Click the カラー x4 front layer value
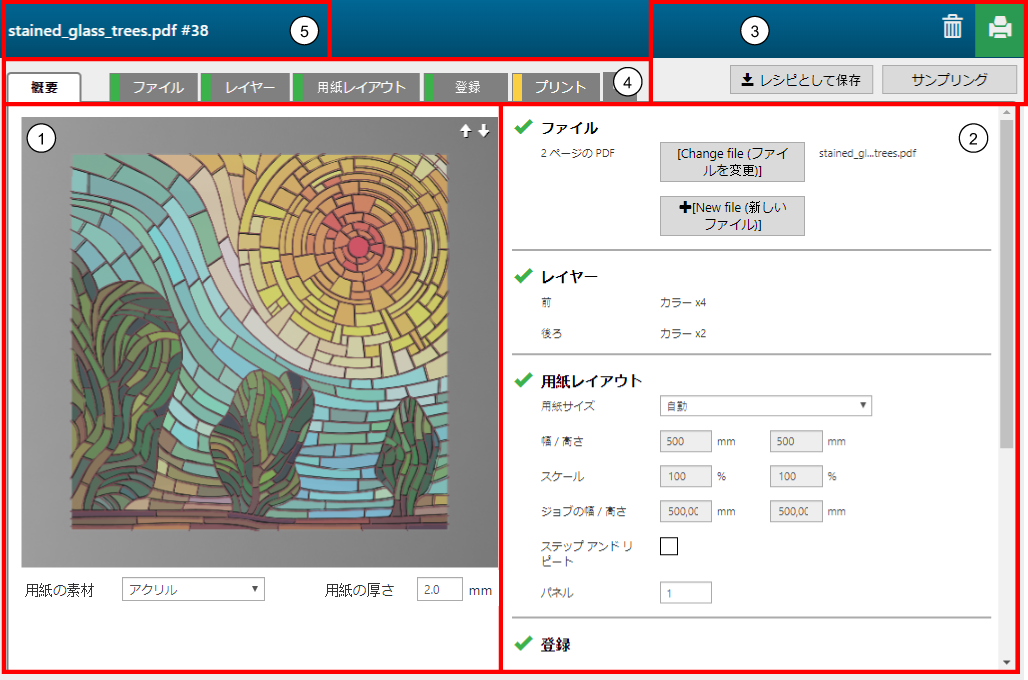 coord(682,302)
